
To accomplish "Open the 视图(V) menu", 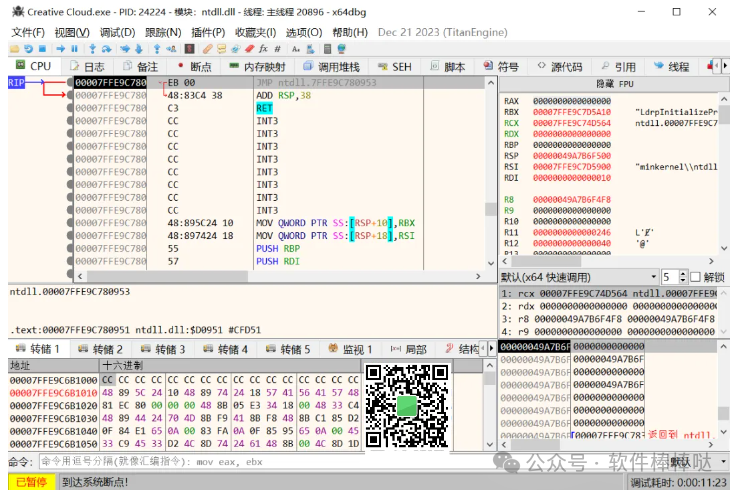I will pyautogui.click(x=72, y=32).
